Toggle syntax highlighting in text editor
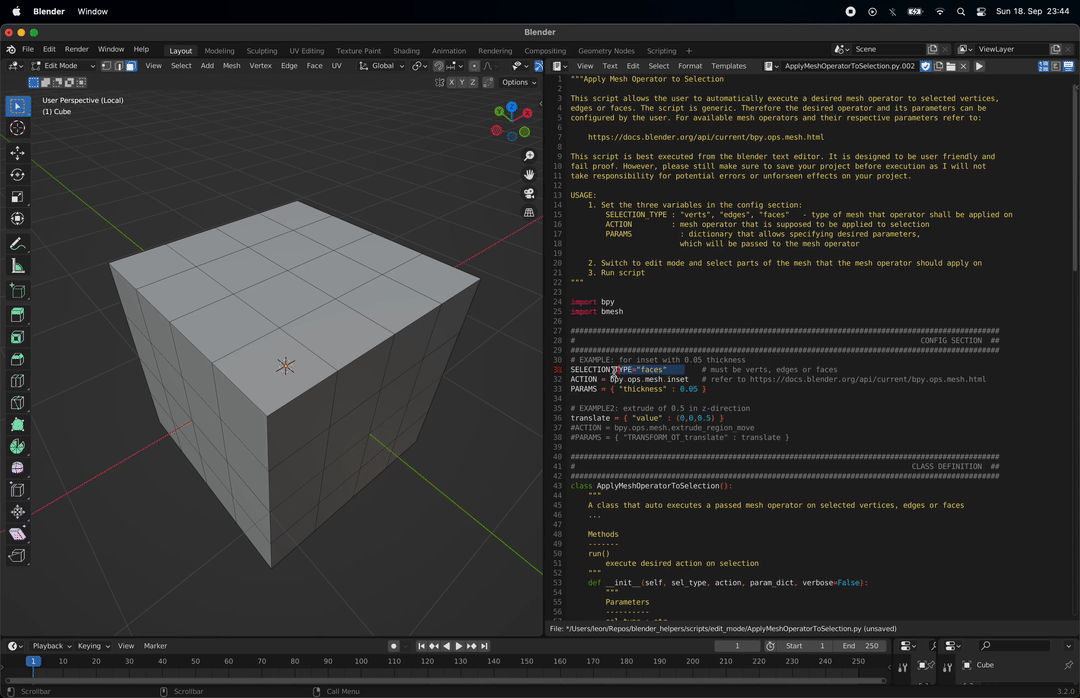Image resolution: width=1080 pixels, height=698 pixels. coord(1069,66)
